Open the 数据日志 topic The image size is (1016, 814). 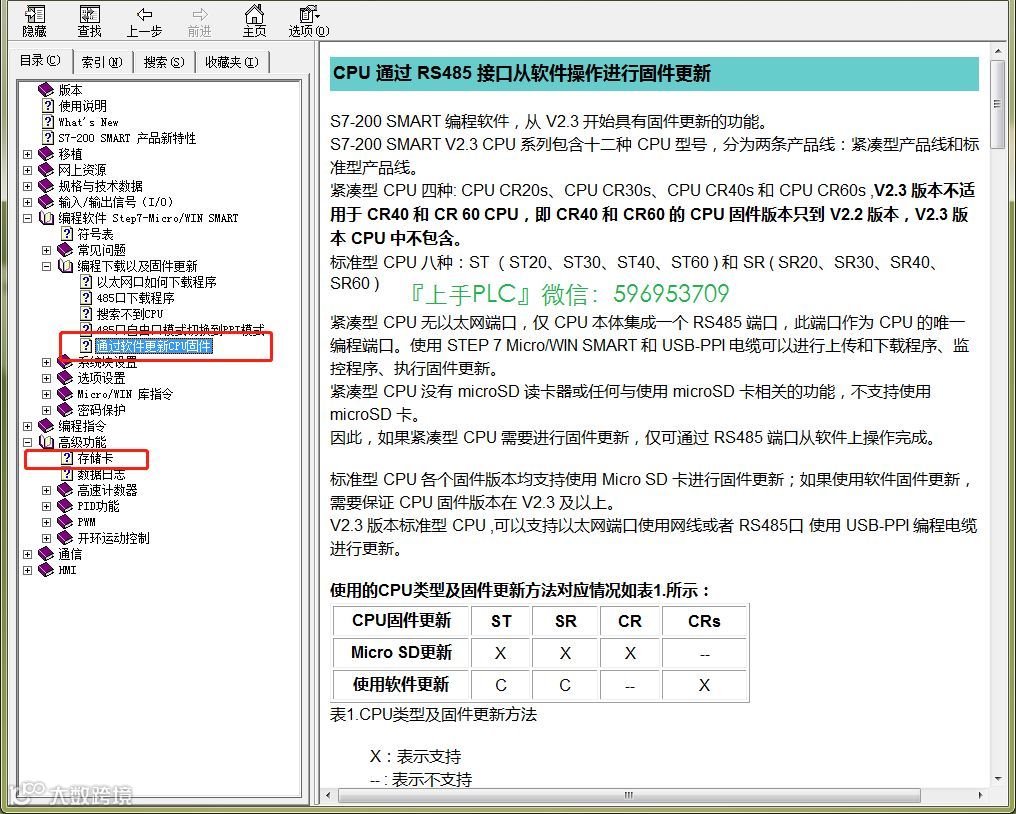[101, 474]
